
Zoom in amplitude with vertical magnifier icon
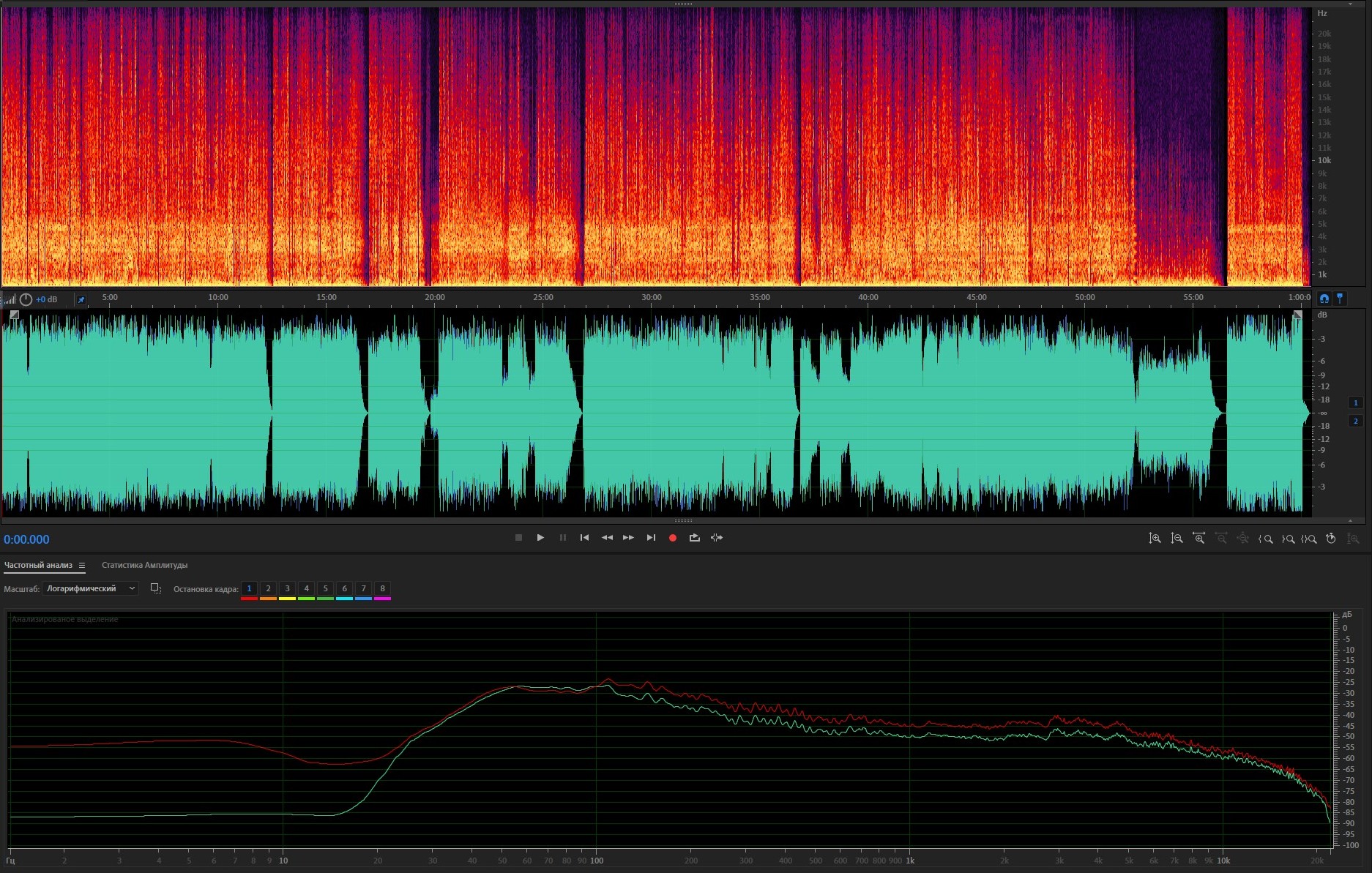pos(1155,539)
